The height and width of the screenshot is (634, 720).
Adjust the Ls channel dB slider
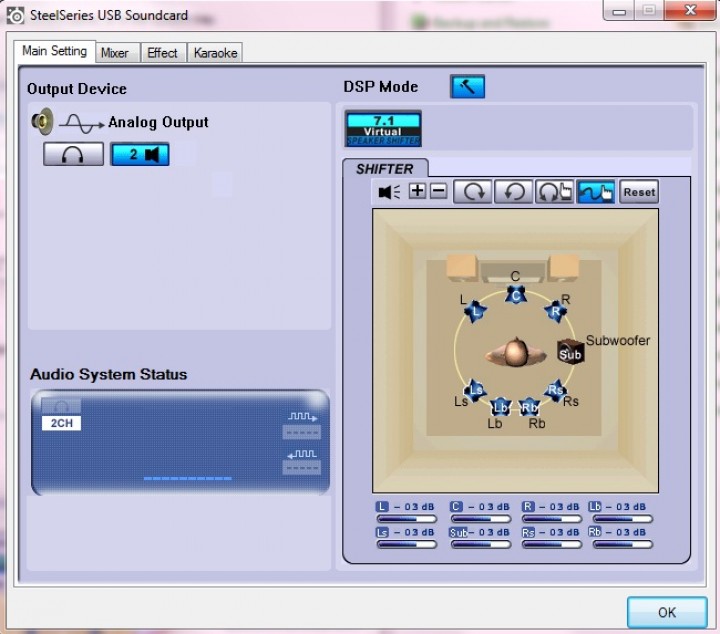407,544
